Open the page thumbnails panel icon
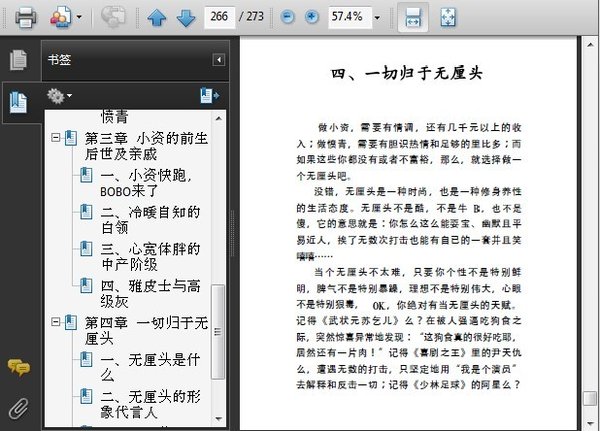 coord(18,60)
